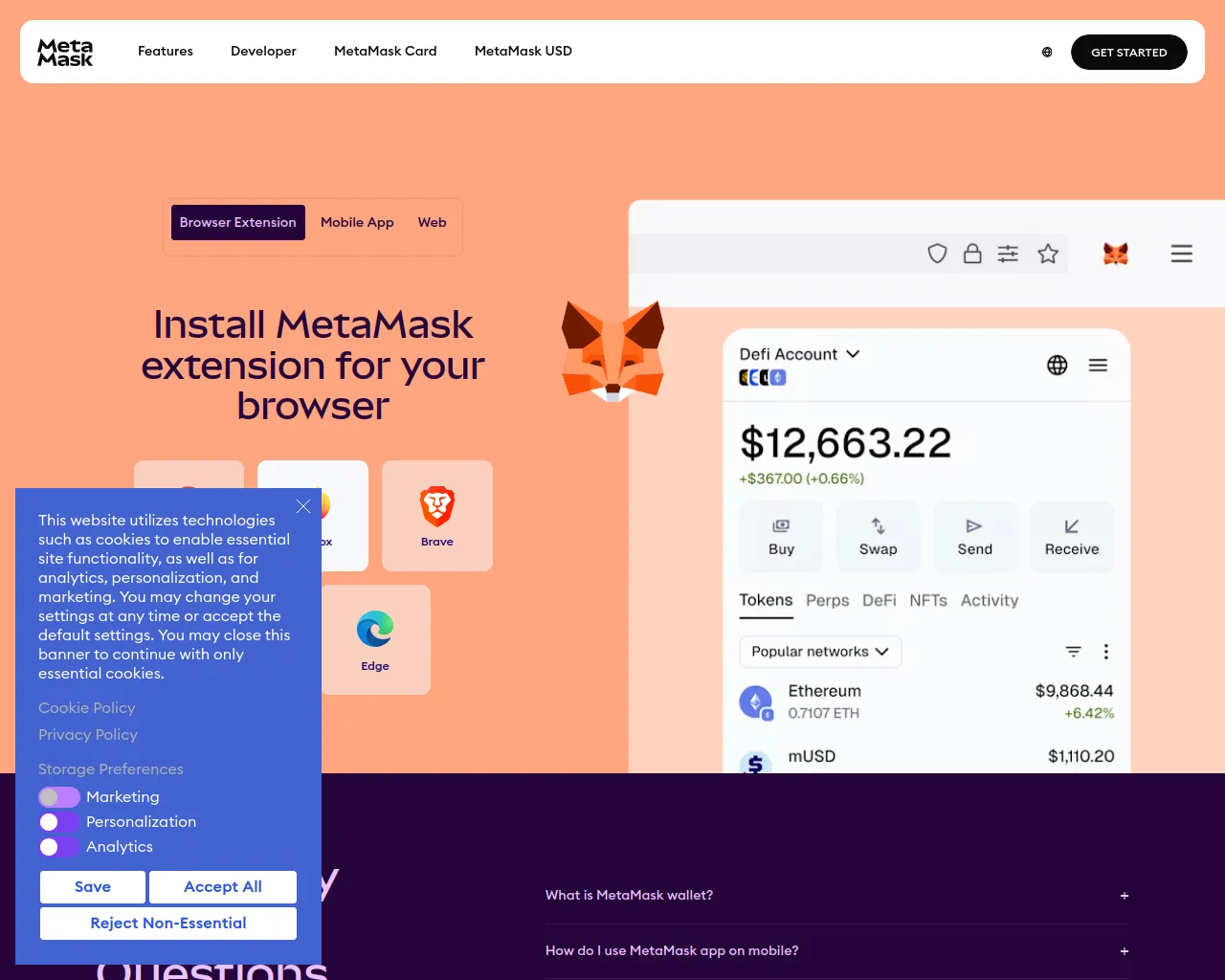Screen dimensions: 1225x980
Task: Open the Popular networks dropdown
Action: point(820,652)
